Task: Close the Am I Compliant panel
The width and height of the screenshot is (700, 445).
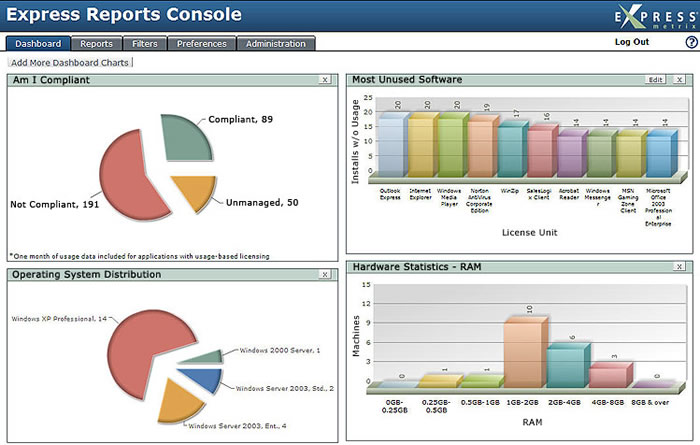Action: point(325,79)
